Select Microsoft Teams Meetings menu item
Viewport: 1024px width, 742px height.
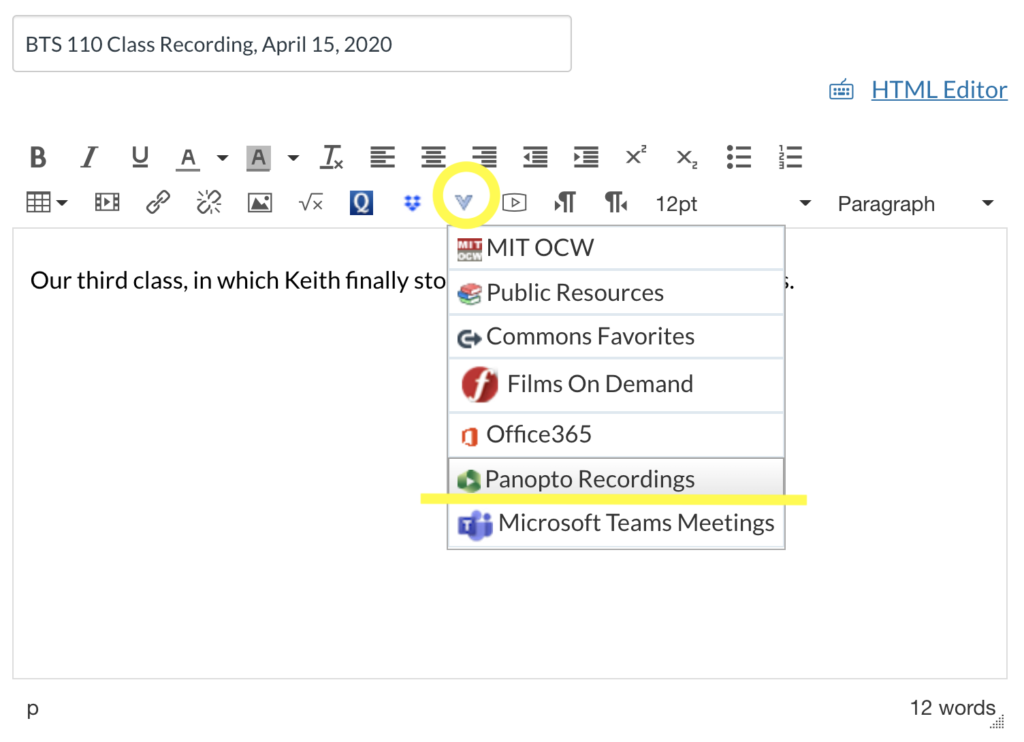click(x=616, y=524)
